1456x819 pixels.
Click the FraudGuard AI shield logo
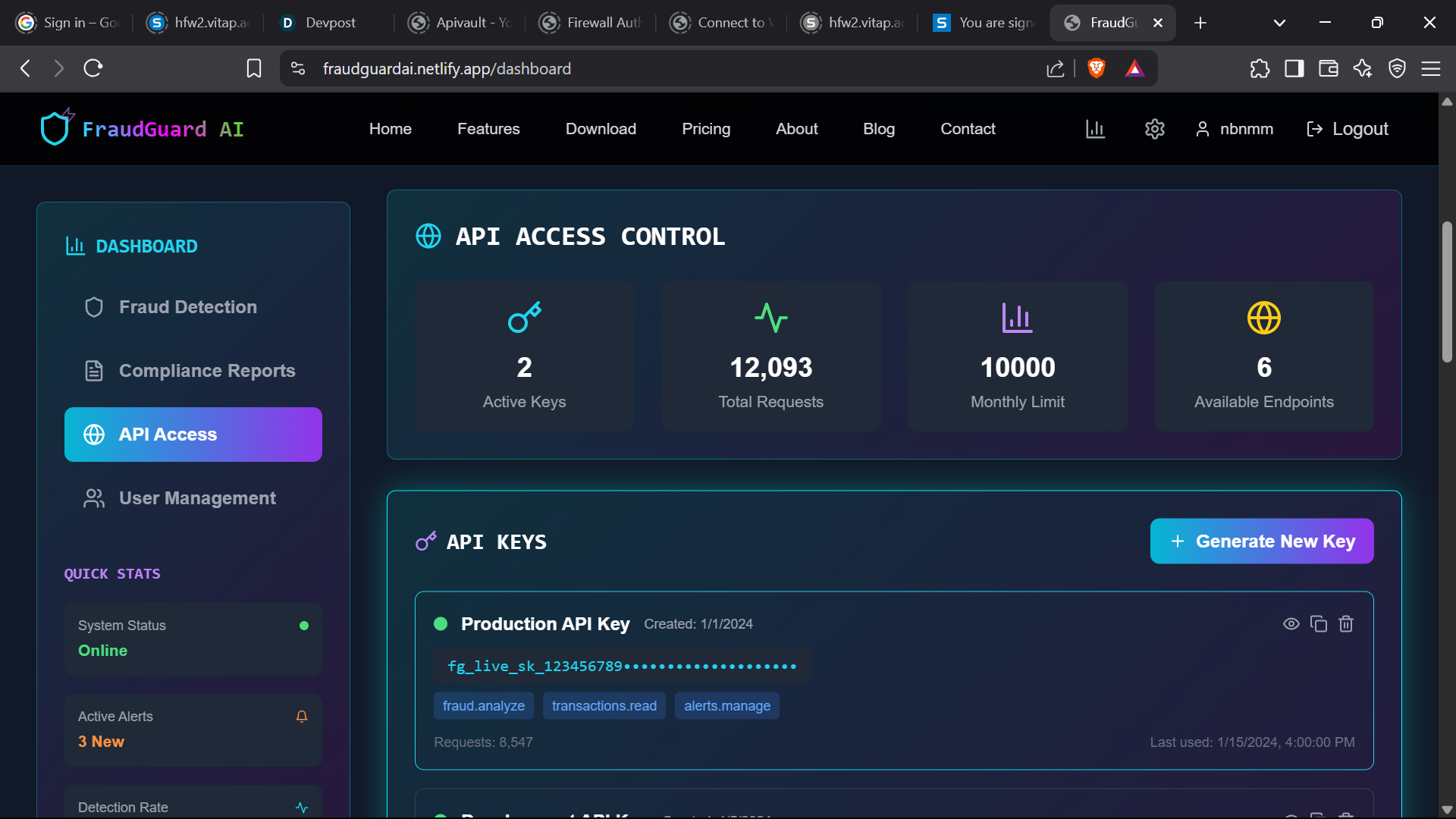click(x=55, y=128)
